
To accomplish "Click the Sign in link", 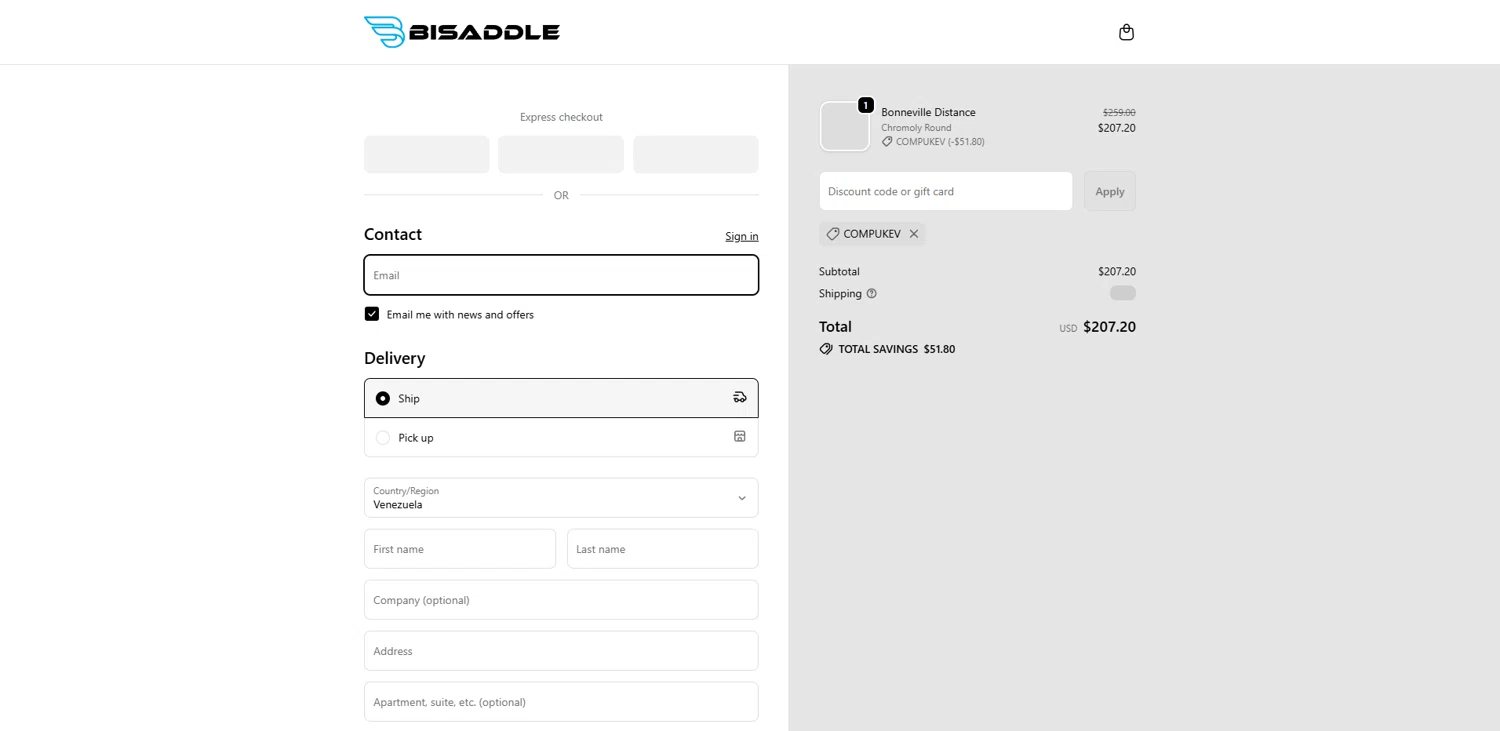I will [742, 237].
